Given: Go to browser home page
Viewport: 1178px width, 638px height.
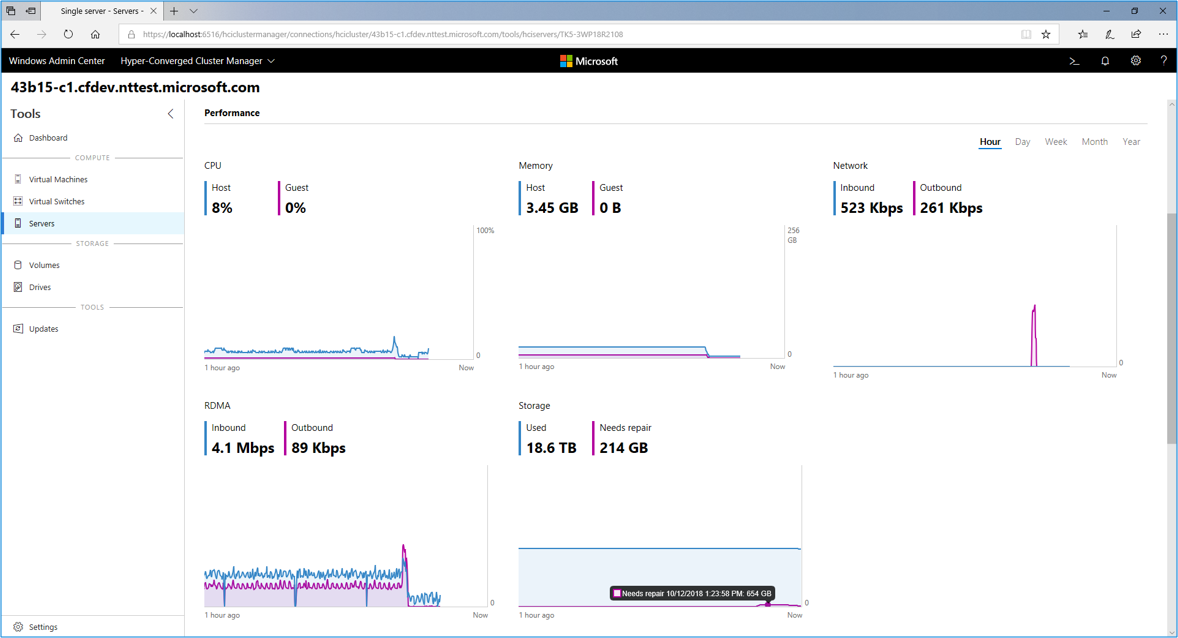Looking at the screenshot, I should click(95, 35).
